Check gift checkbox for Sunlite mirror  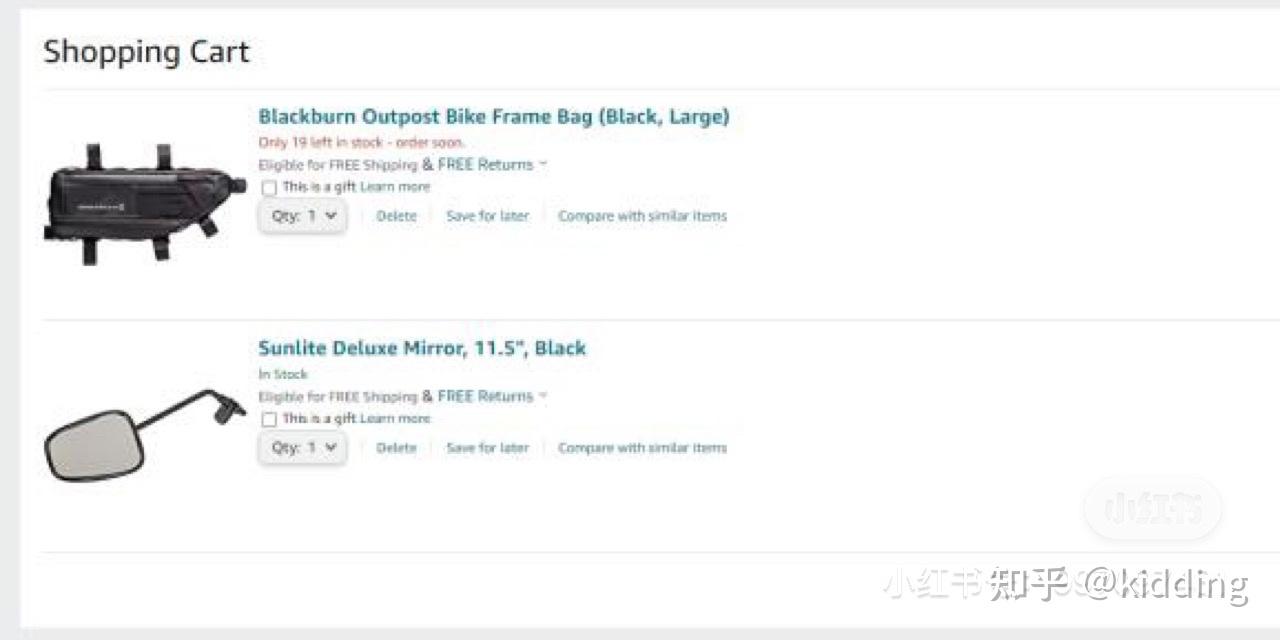tap(268, 420)
